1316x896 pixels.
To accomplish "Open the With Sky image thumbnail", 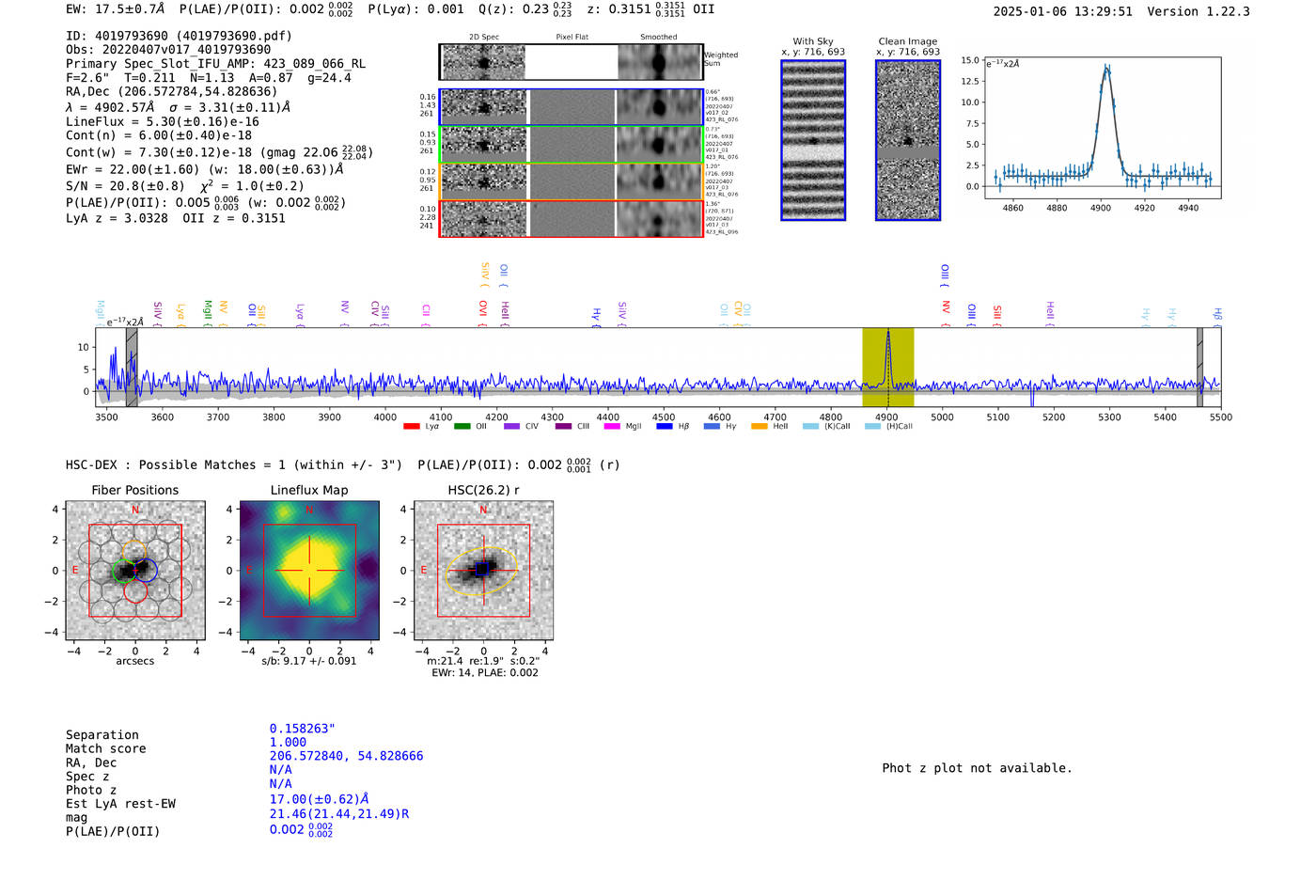I will point(813,140).
